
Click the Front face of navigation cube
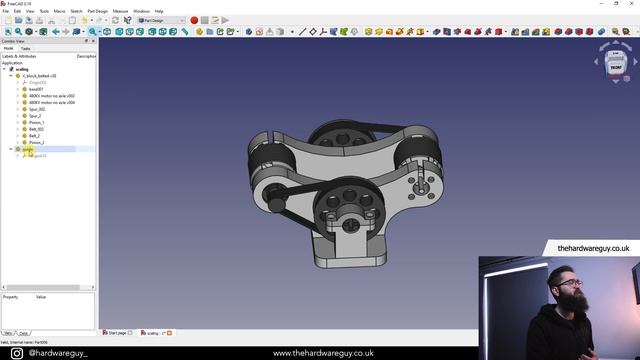(x=616, y=67)
